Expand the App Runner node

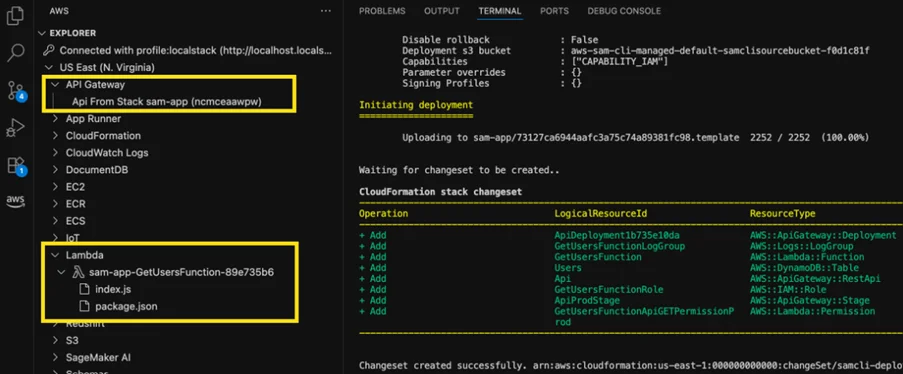55,119
